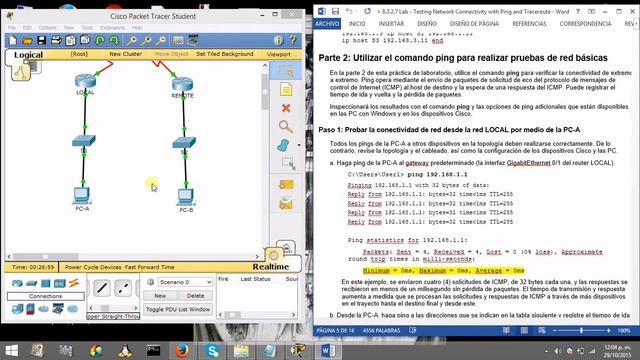Click the Zoom Out magnifier icon
The image size is (640, 360).
point(161,40)
